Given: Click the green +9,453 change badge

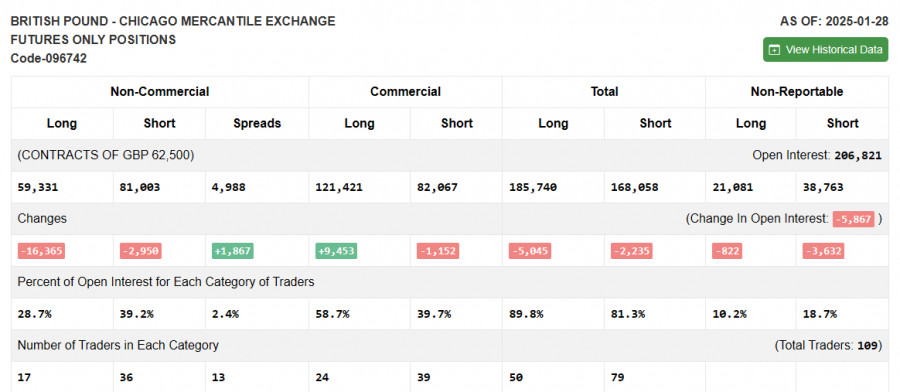Looking at the screenshot, I should (336, 251).
